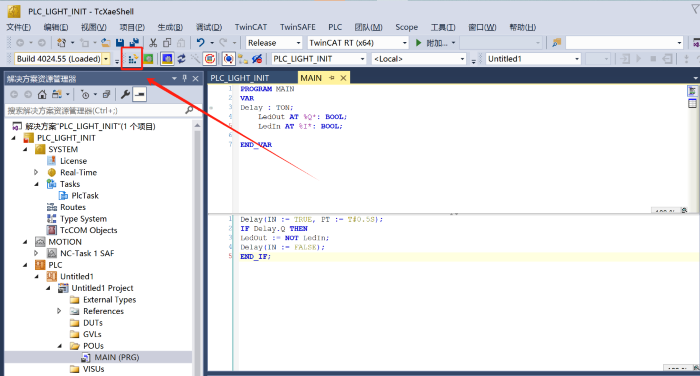Select Type System tree item
Image resolution: width=700 pixels, height=376 pixels.
tap(83, 219)
